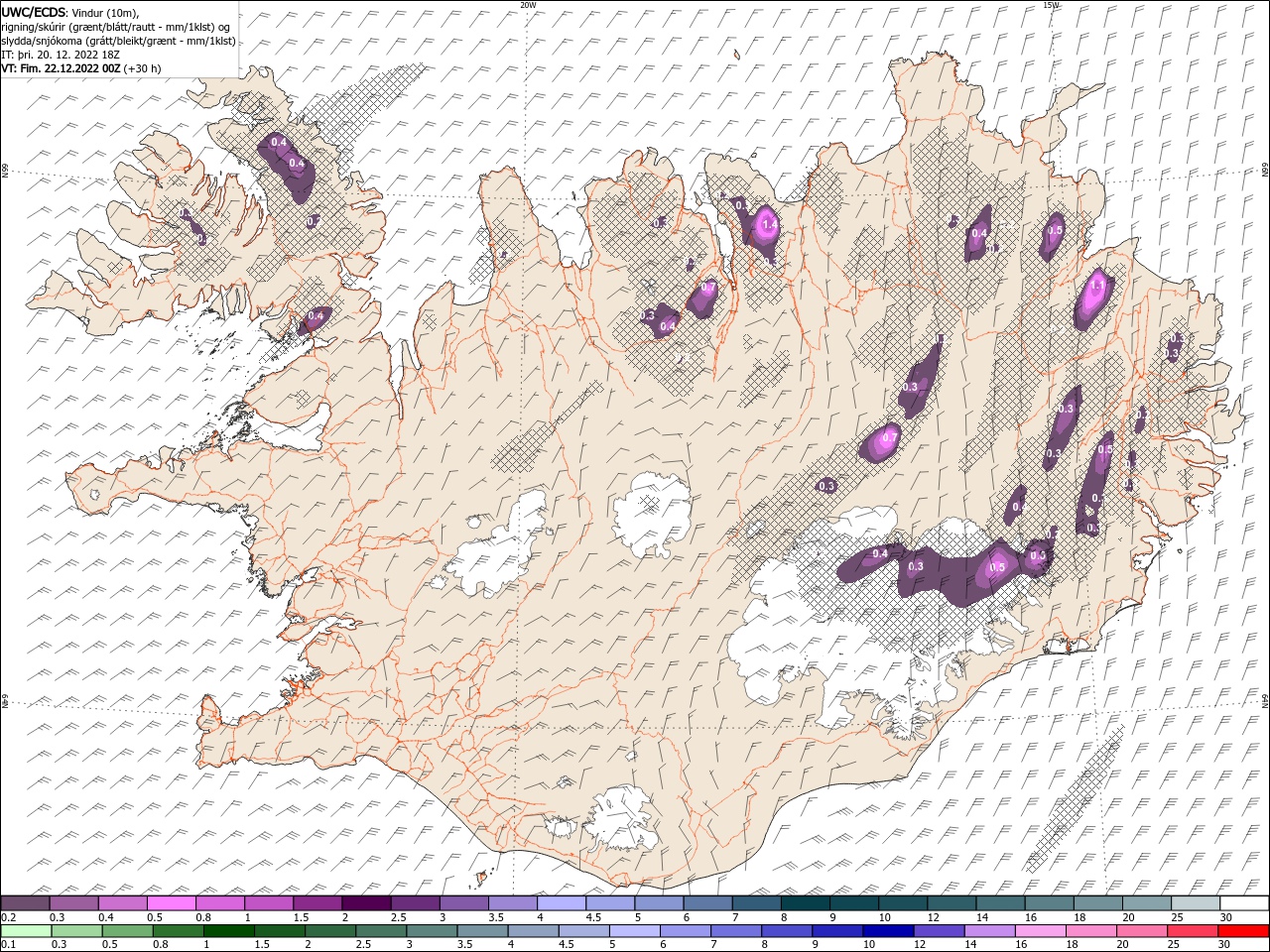
Task: Click the 'slydda/snjókoma' legend description line
Action: (119, 41)
